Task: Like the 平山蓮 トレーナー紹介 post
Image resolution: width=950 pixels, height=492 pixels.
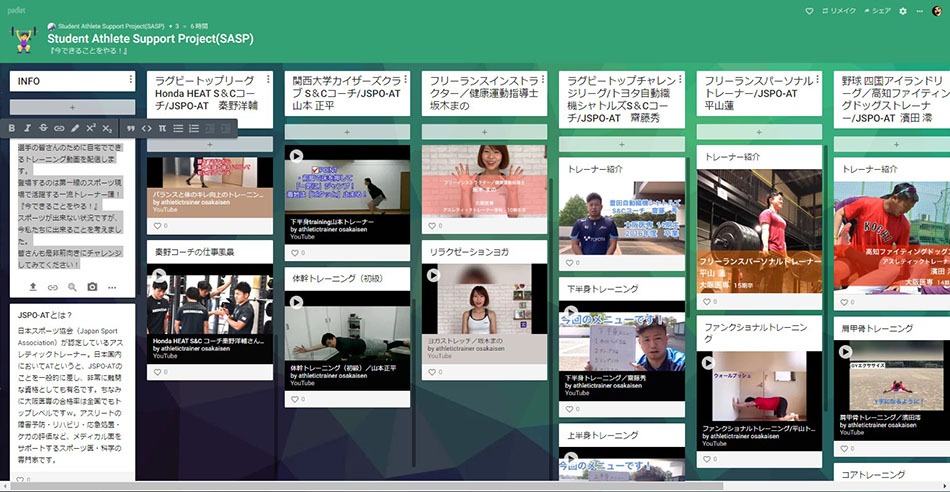Action: (708, 301)
